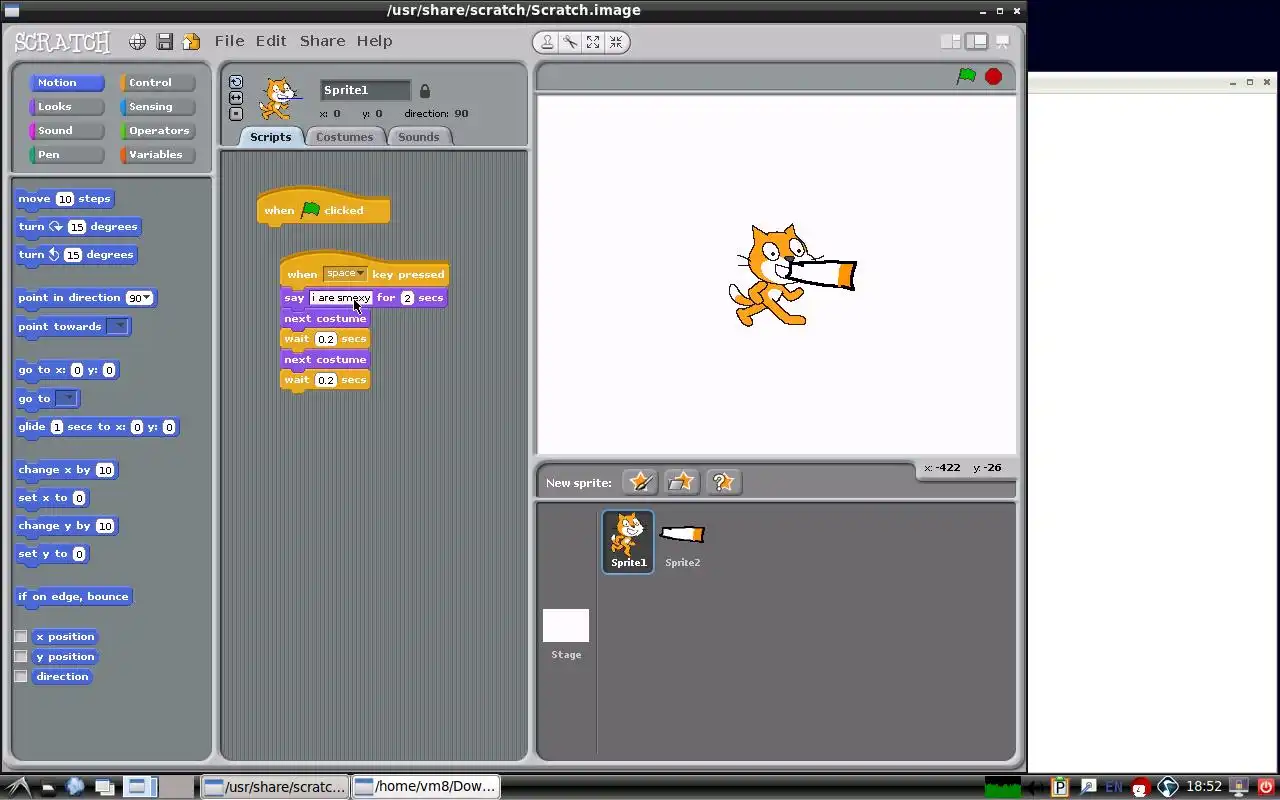This screenshot has width=1280, height=800.
Task: Click the share project icon in toolbar
Action: (191, 42)
